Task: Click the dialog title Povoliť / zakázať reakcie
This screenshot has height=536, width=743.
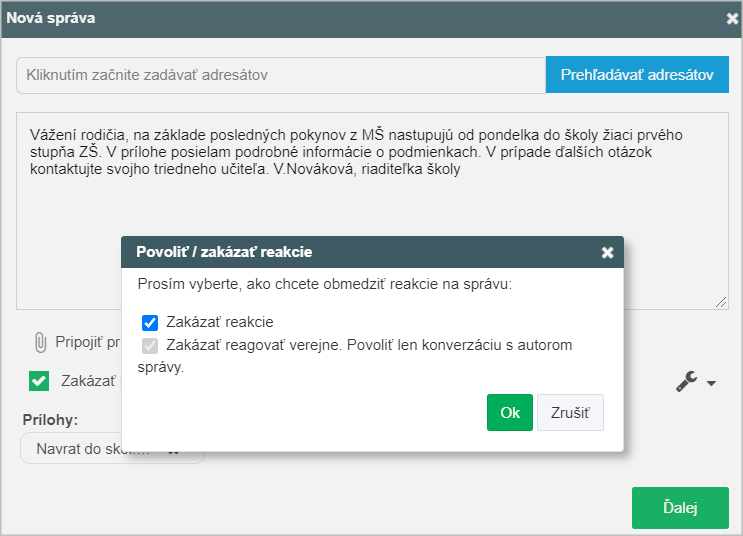Action: point(224,252)
